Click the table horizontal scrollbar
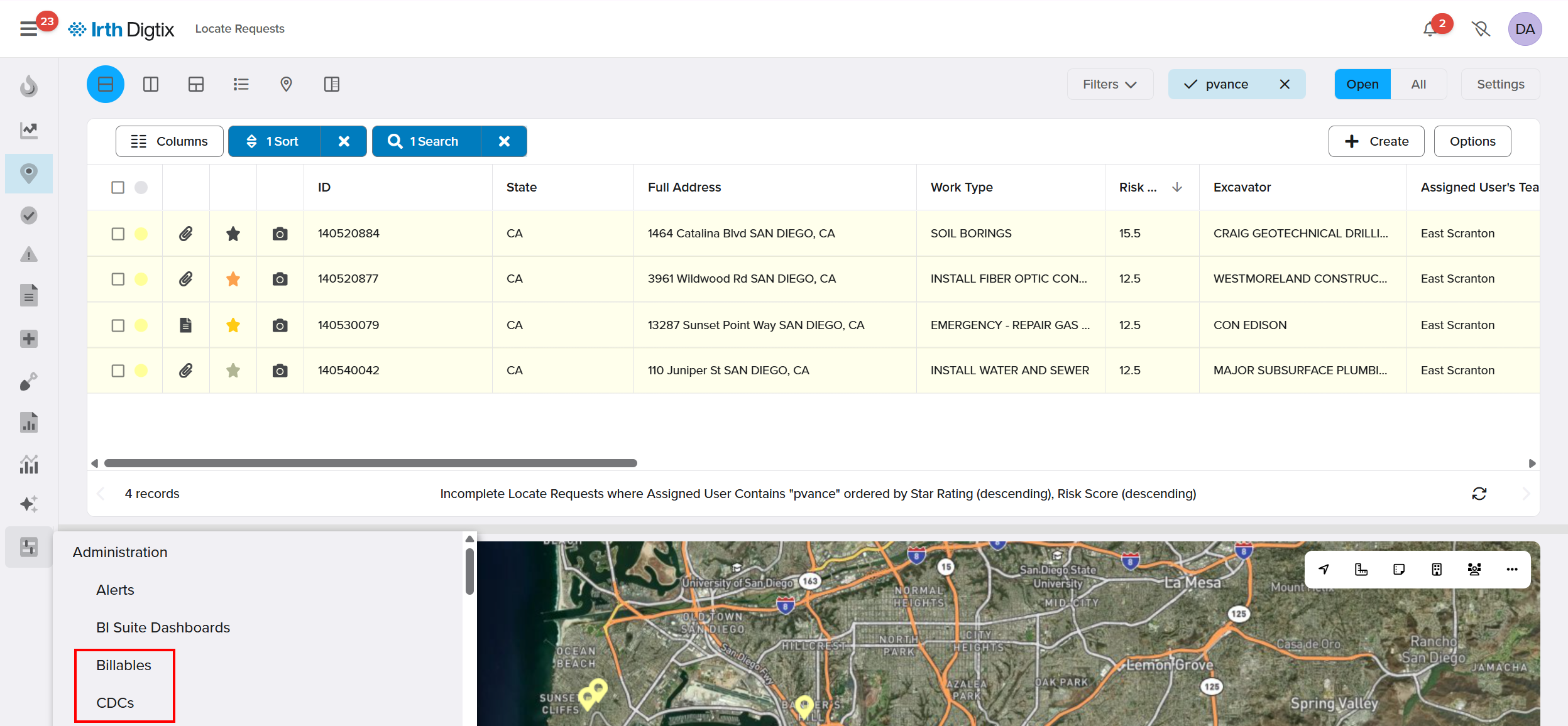Viewport: 1568px width, 726px height. [371, 463]
